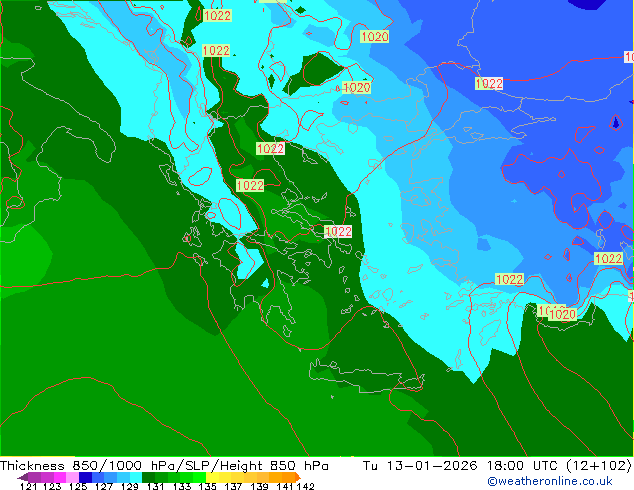Click the dark green legend swatch above 131
This screenshot has height=490, width=634.
148,477
